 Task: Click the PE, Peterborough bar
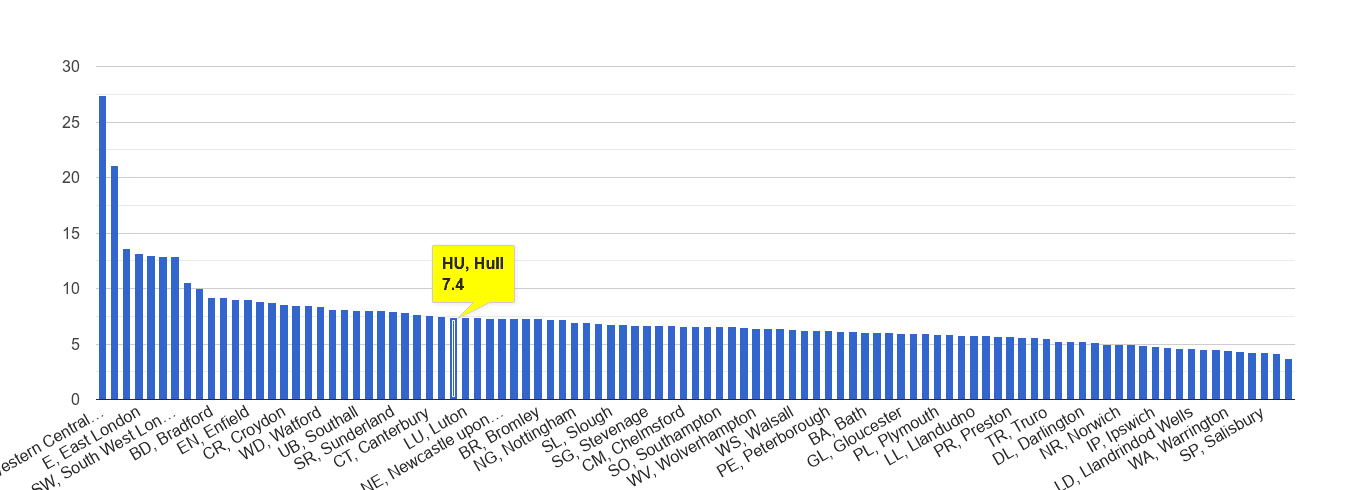pyautogui.click(x=828, y=366)
